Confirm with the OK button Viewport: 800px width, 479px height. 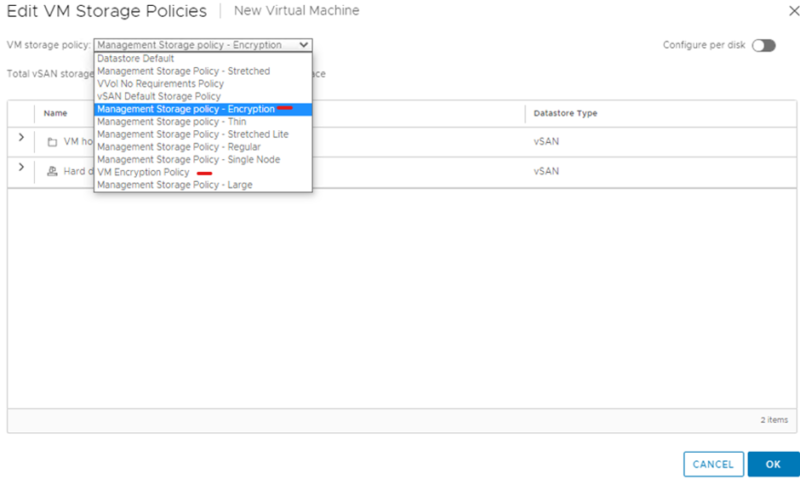tap(773, 464)
